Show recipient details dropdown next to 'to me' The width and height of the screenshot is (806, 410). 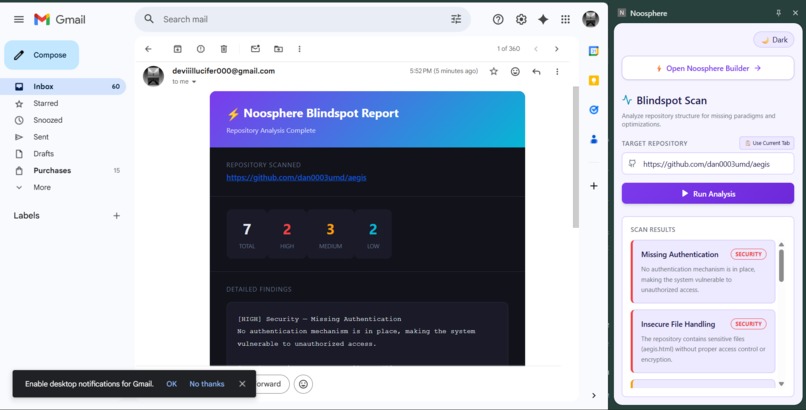pyautogui.click(x=194, y=82)
